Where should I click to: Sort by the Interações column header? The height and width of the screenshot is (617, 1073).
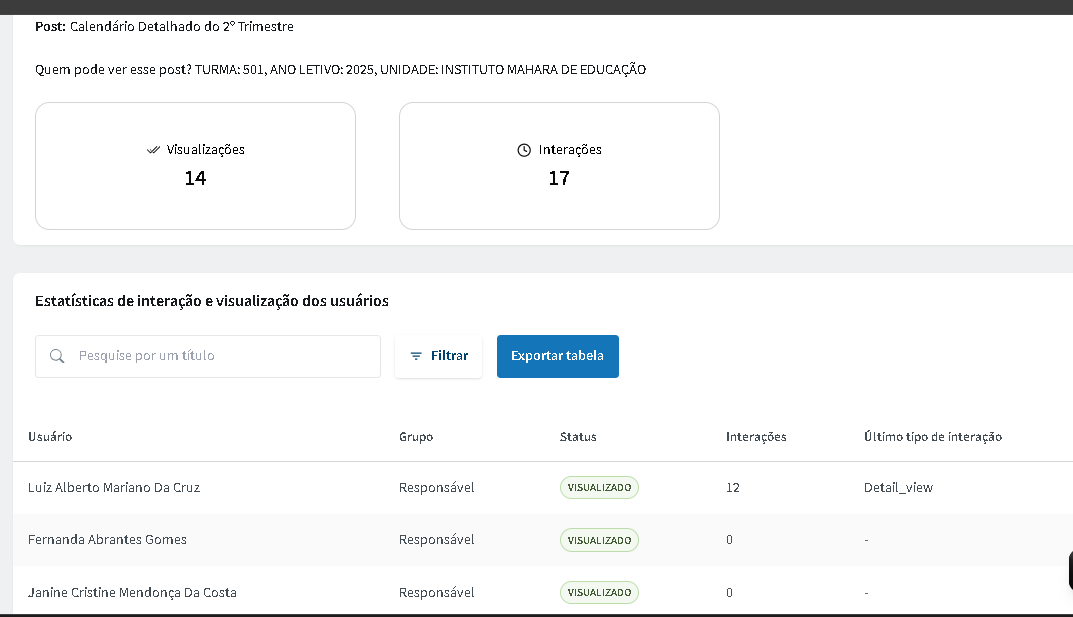[x=756, y=436]
